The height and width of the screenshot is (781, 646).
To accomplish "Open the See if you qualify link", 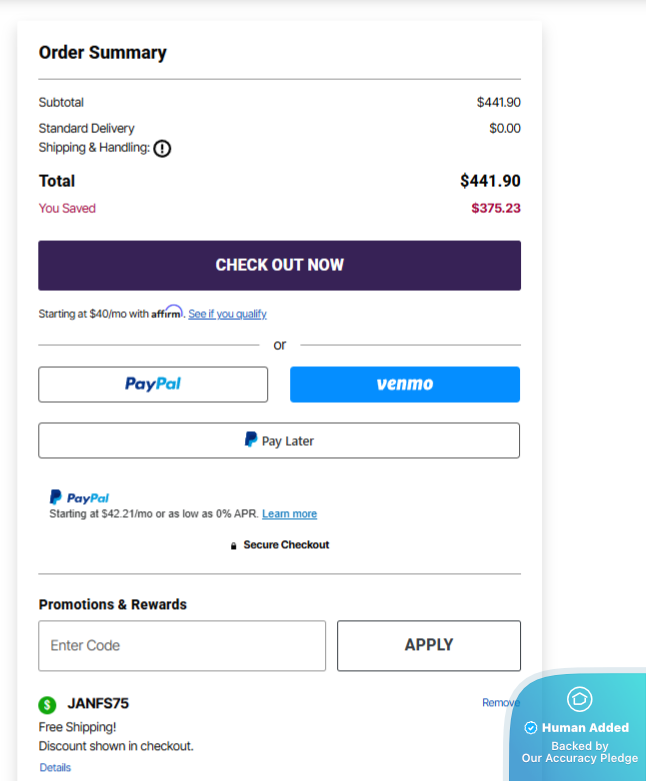I will 227,314.
